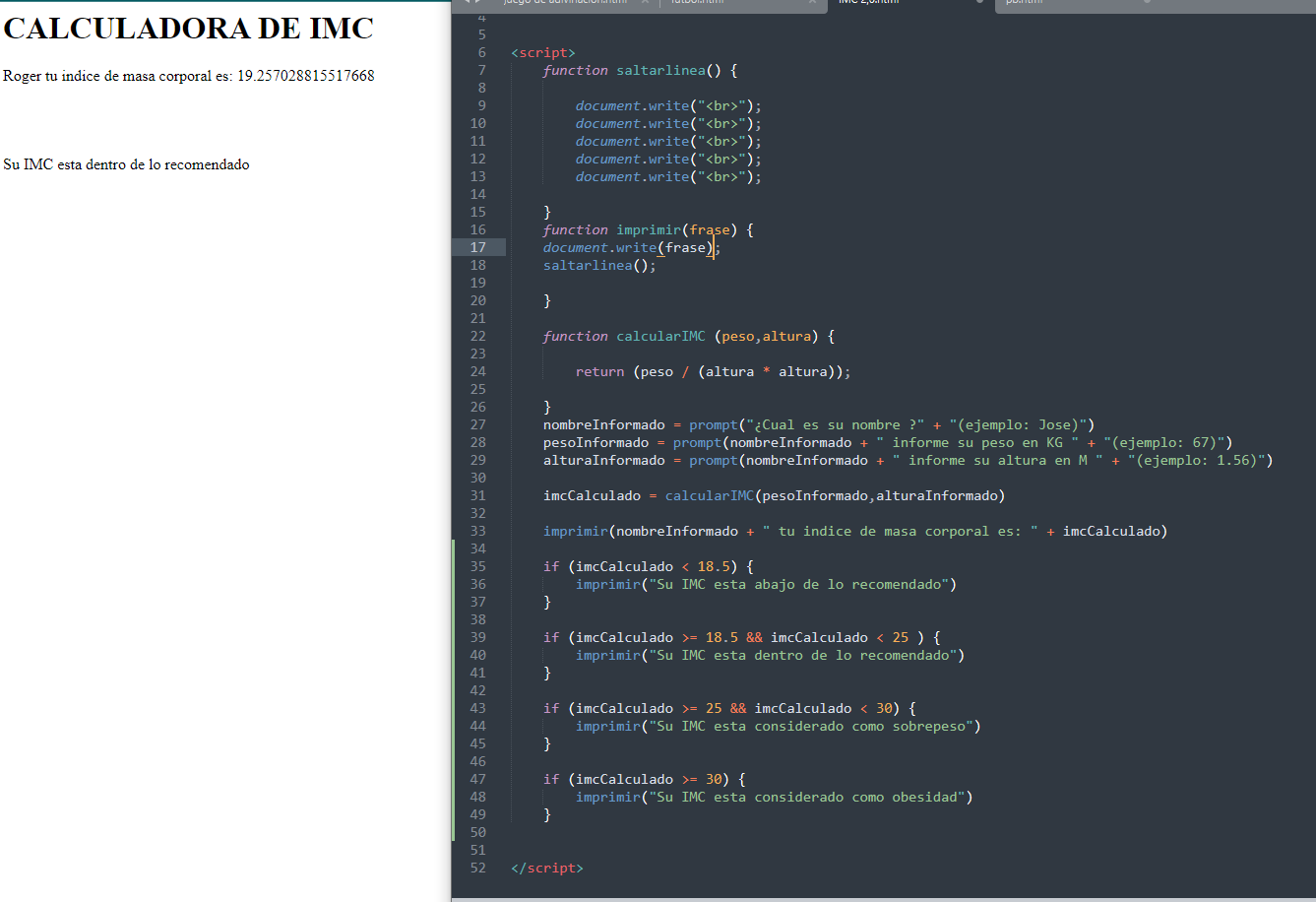Click highlighted line number 17 in the gutter
Screen dimensions: 1316x902
(477, 247)
